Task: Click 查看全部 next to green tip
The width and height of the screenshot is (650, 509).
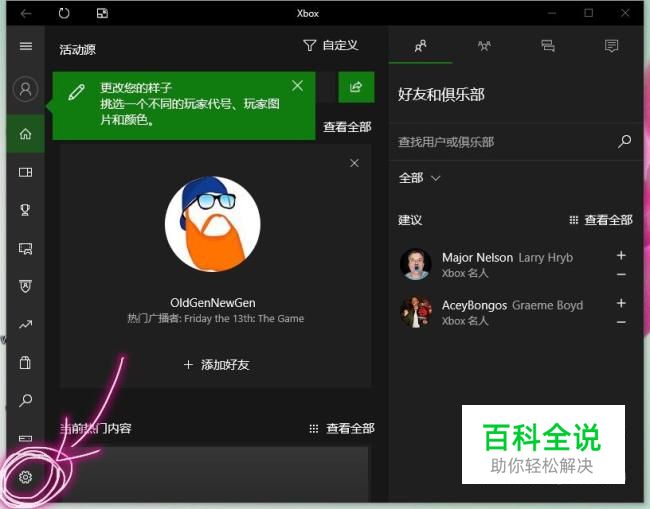Action: tap(347, 127)
